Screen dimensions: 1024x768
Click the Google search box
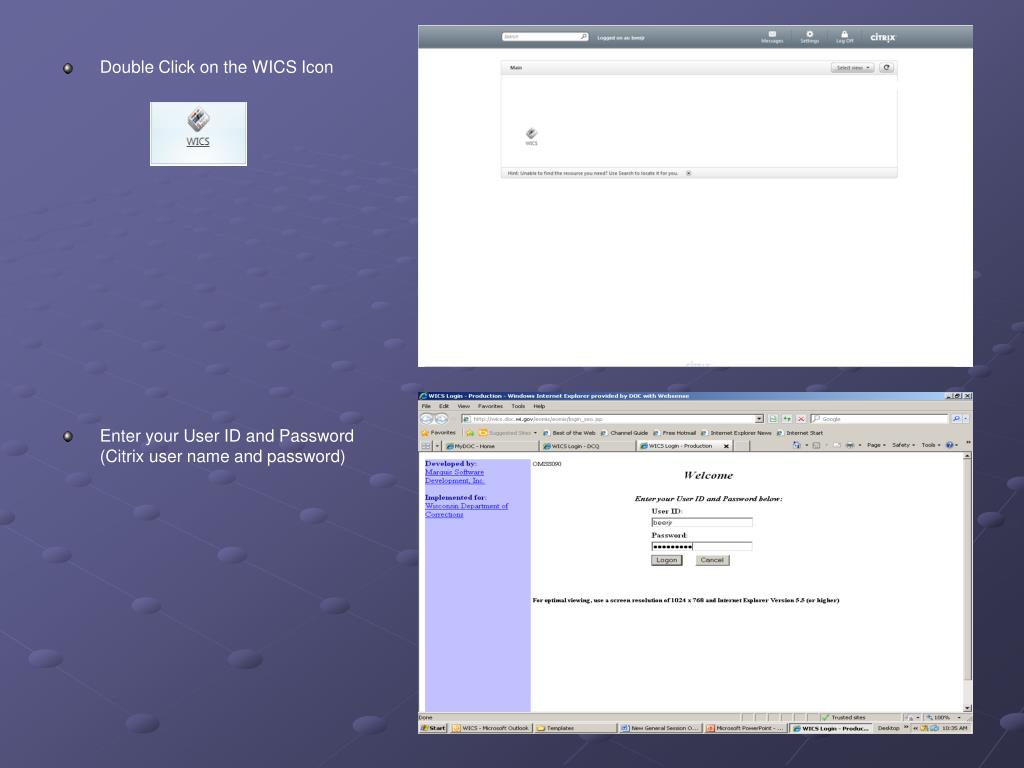click(880, 419)
